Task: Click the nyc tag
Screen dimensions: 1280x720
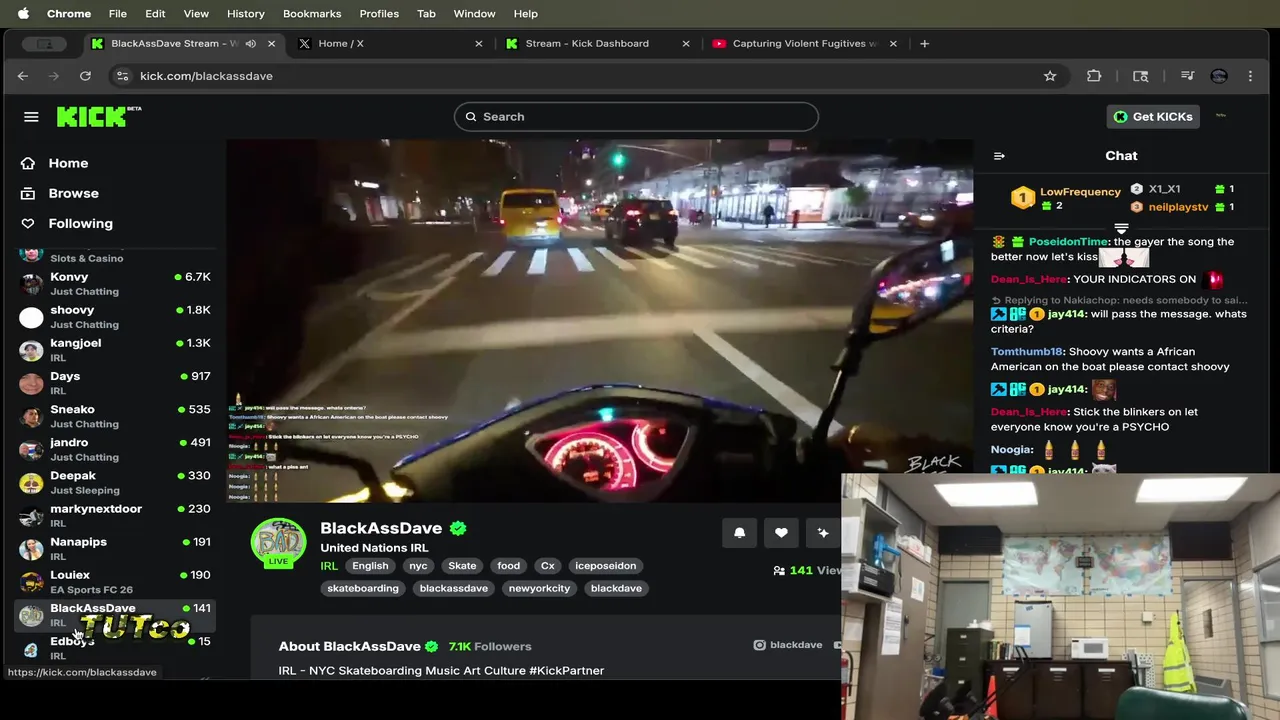Action: pyautogui.click(x=418, y=566)
